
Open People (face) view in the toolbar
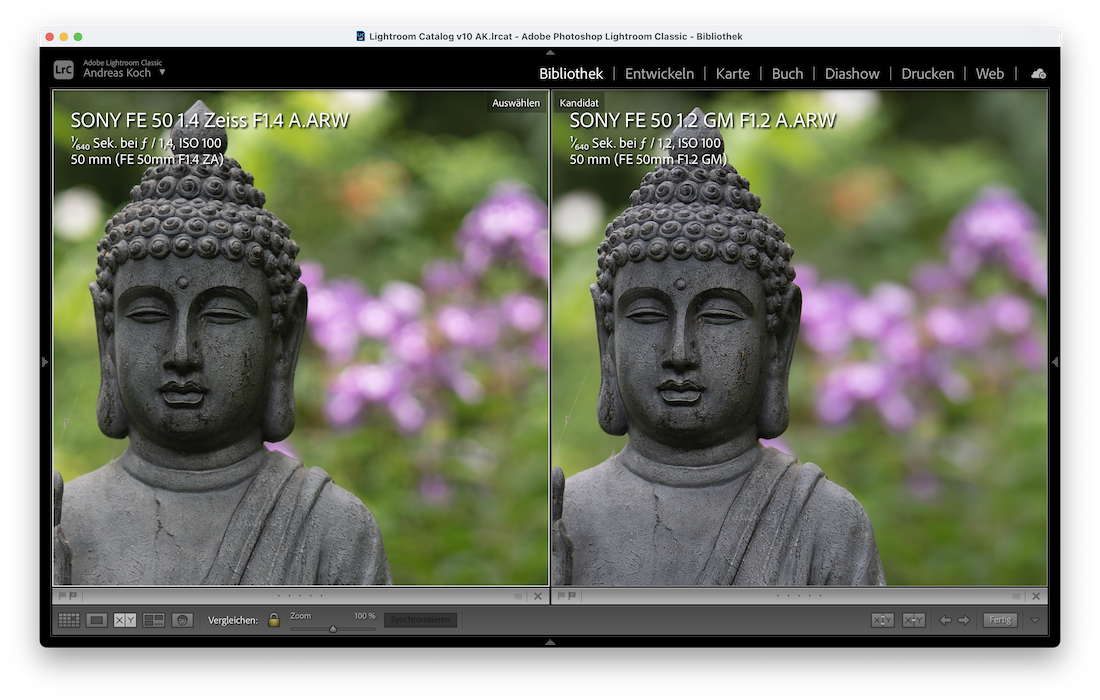[182, 620]
